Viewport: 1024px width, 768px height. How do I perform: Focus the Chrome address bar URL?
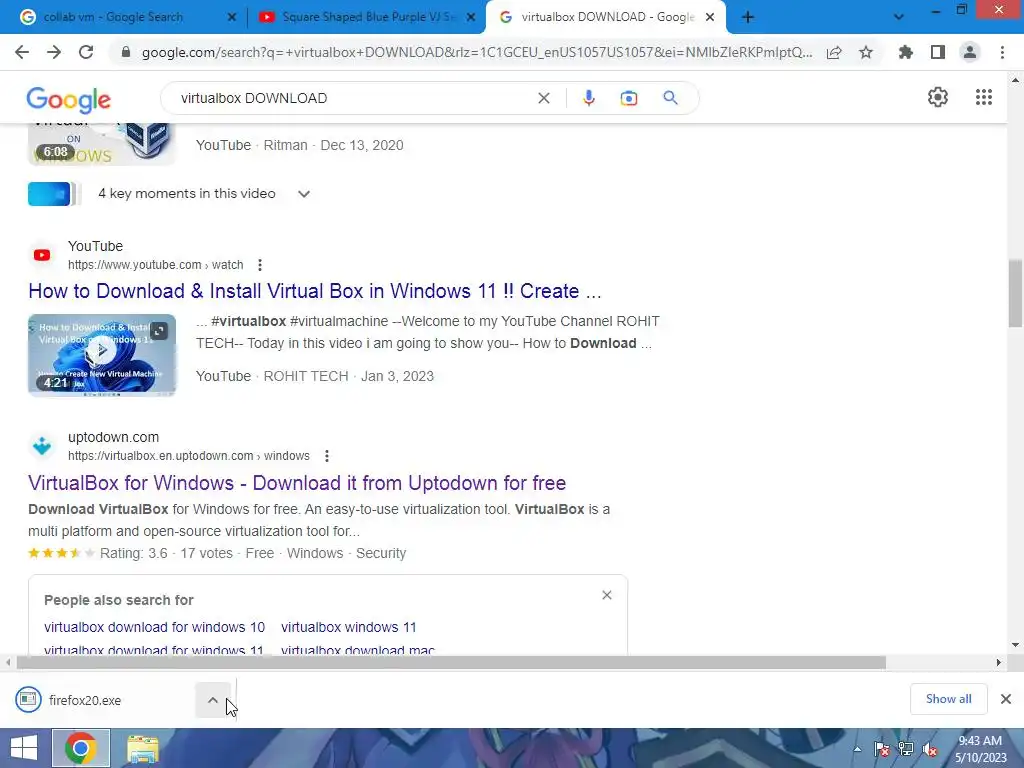coord(477,52)
